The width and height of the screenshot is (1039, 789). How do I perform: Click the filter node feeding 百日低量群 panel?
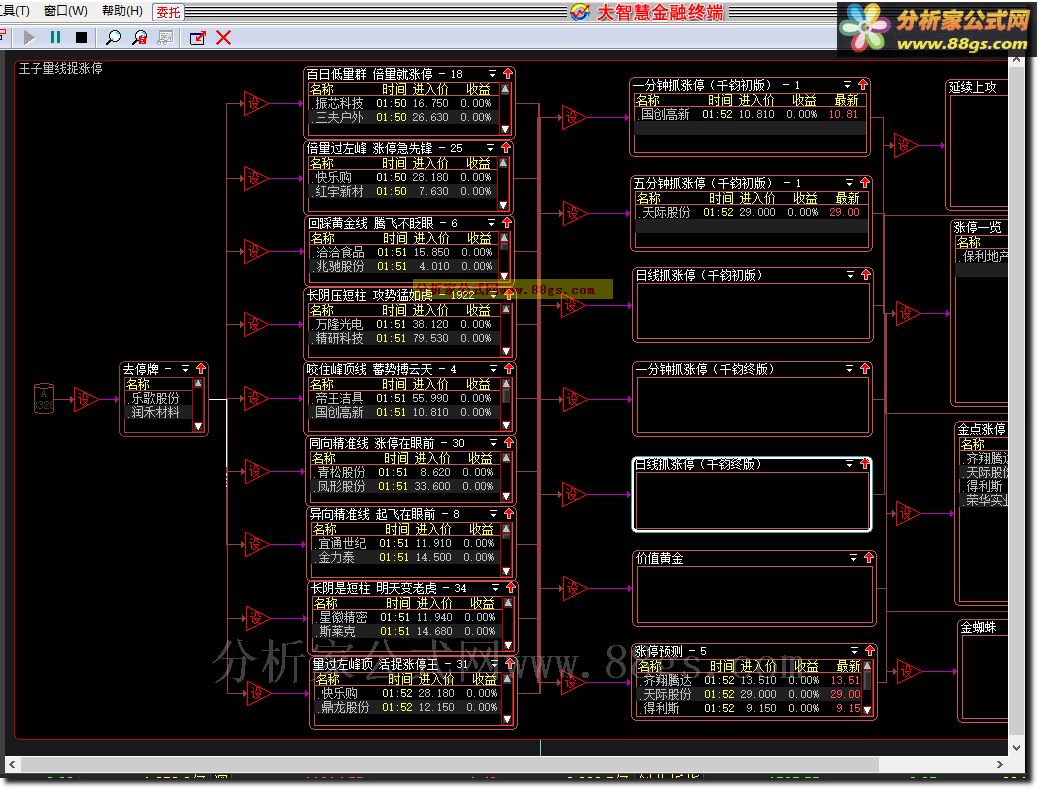256,103
